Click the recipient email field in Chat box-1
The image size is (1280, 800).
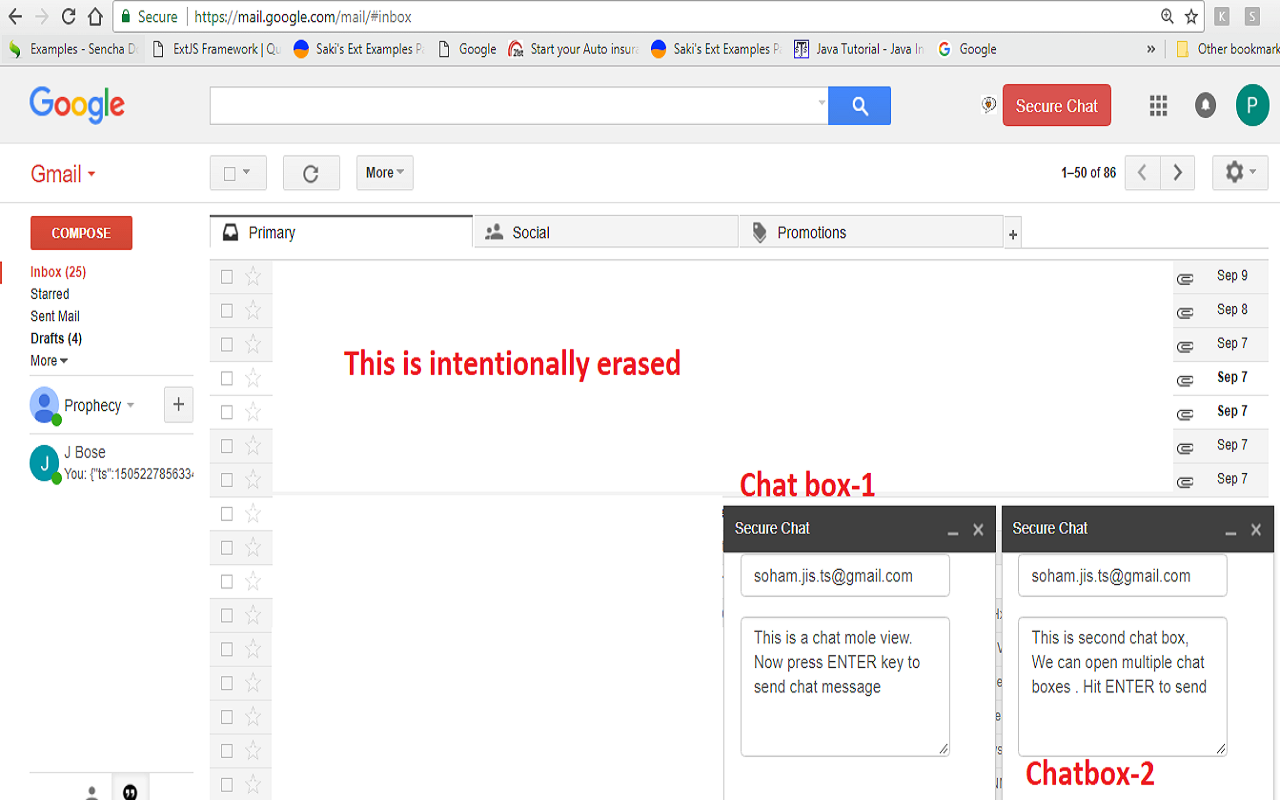[845, 575]
